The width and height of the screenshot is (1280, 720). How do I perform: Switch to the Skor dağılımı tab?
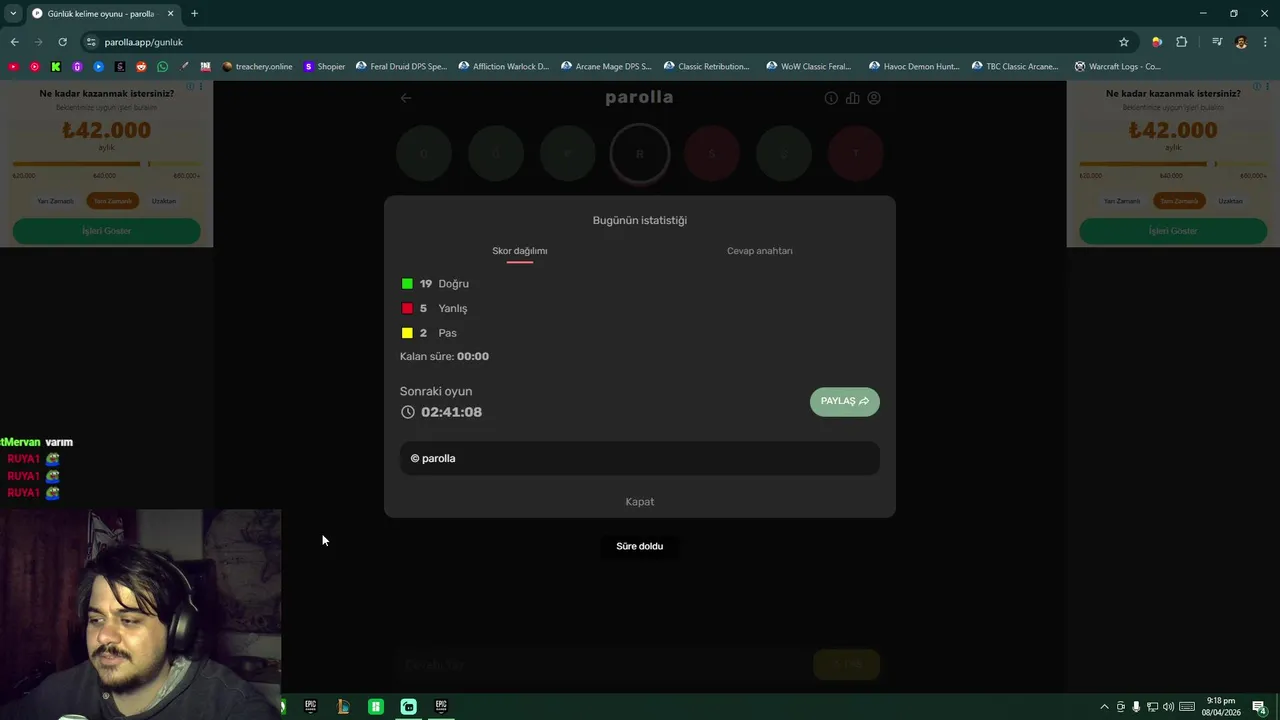click(x=520, y=251)
